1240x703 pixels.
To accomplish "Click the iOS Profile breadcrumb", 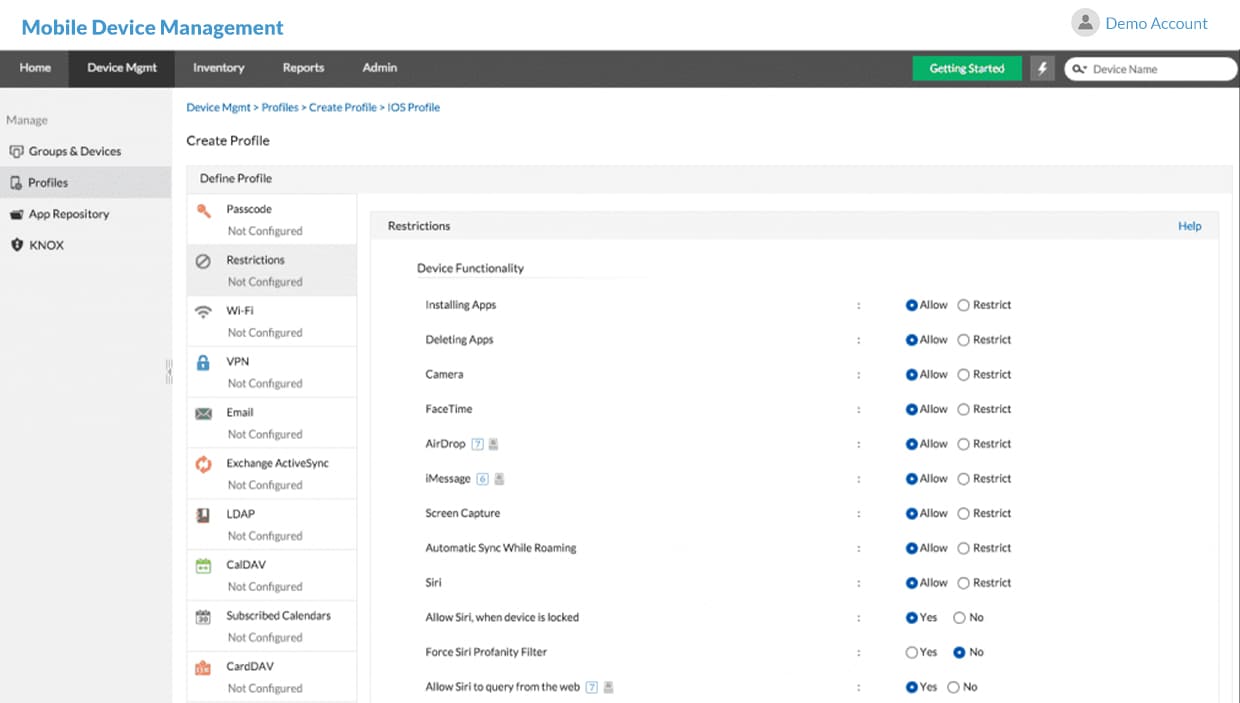I will [x=414, y=107].
